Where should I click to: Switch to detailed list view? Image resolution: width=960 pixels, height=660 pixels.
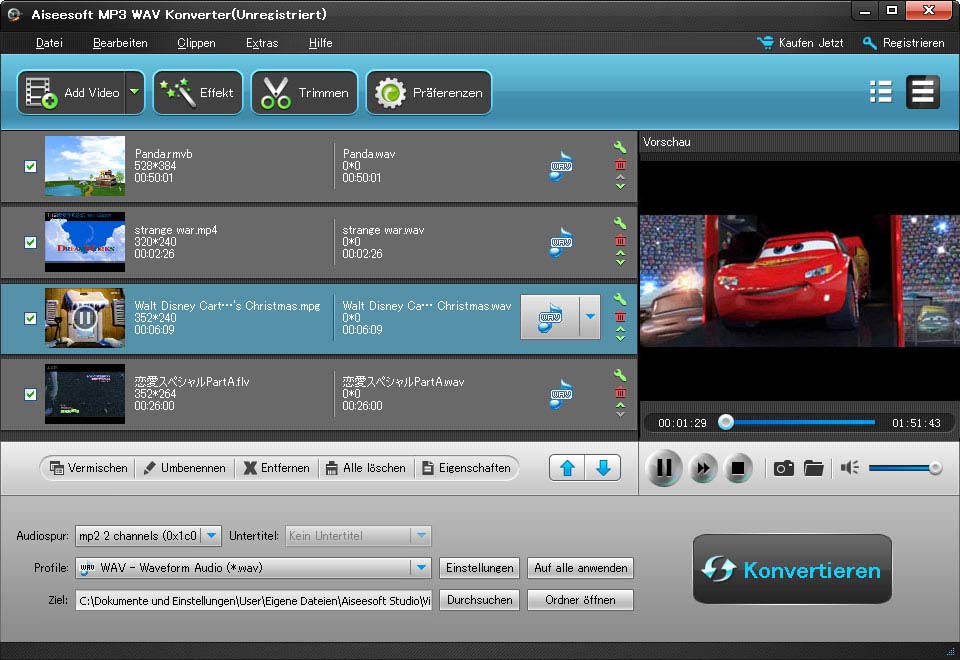tap(923, 92)
